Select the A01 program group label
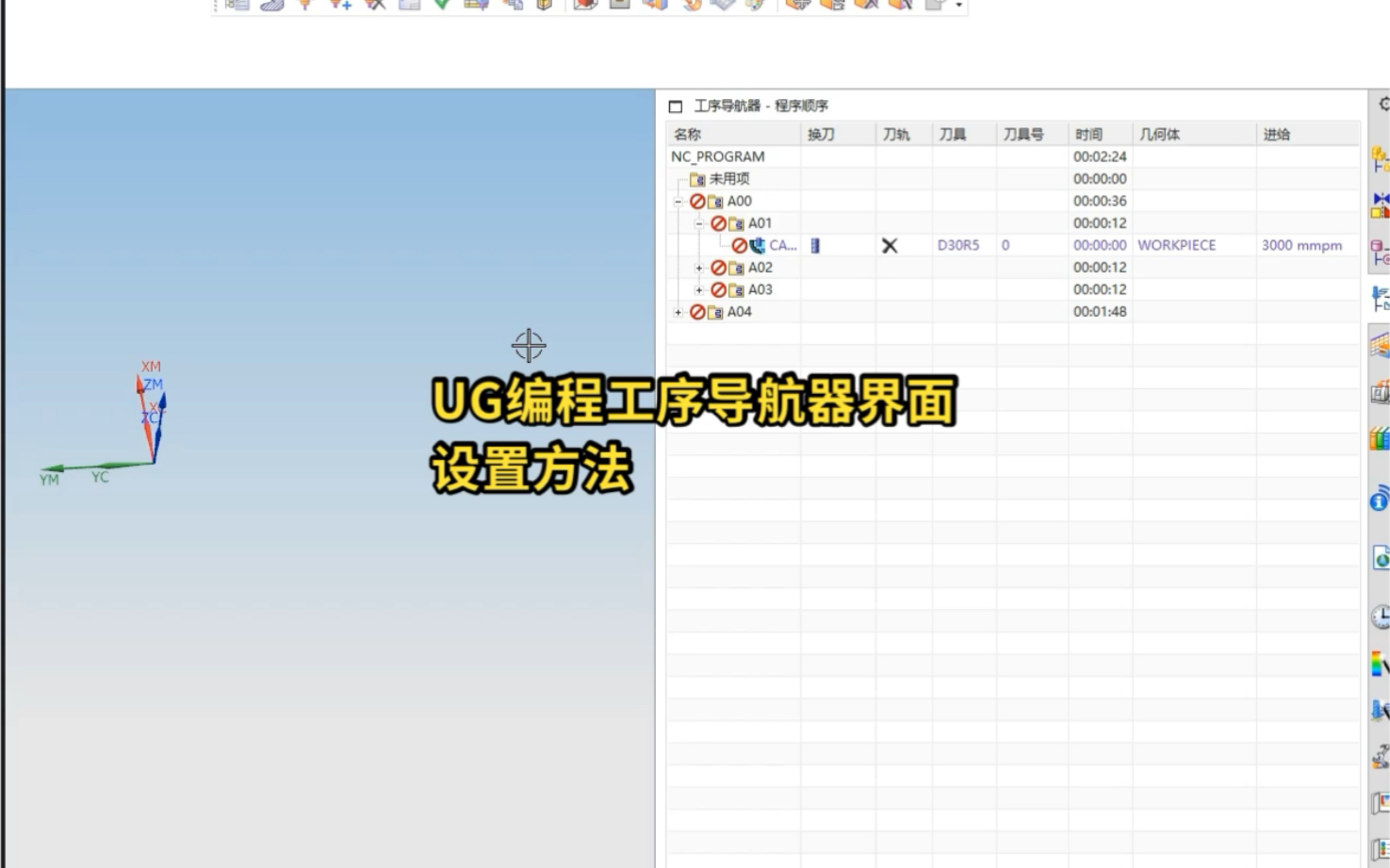The width and height of the screenshot is (1390, 868). [x=760, y=223]
